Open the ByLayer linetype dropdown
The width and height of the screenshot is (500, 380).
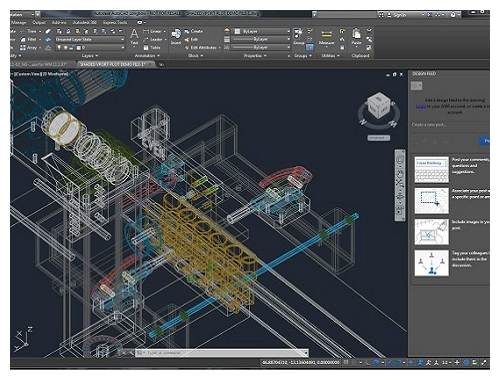click(x=261, y=47)
